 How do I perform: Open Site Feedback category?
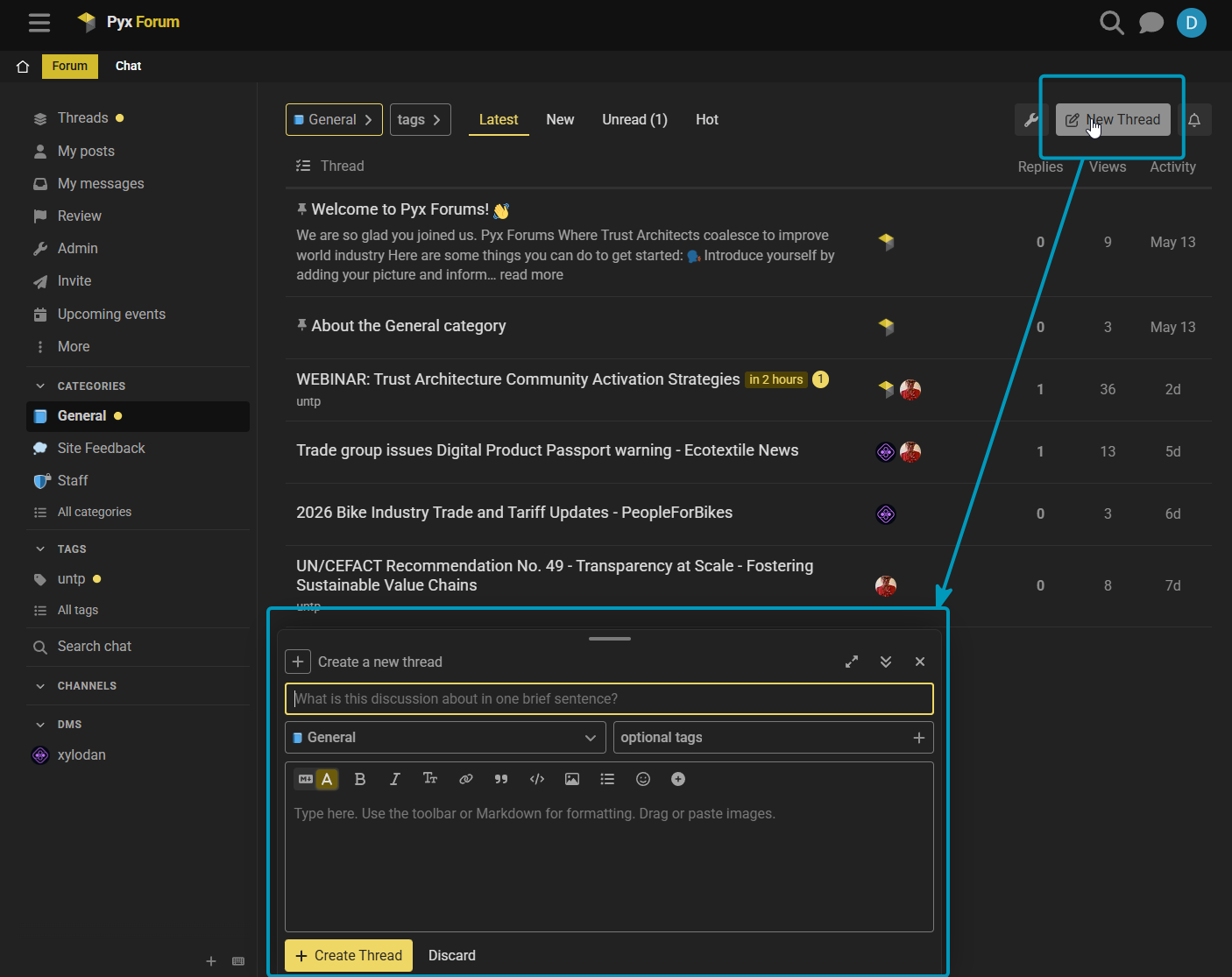point(102,449)
